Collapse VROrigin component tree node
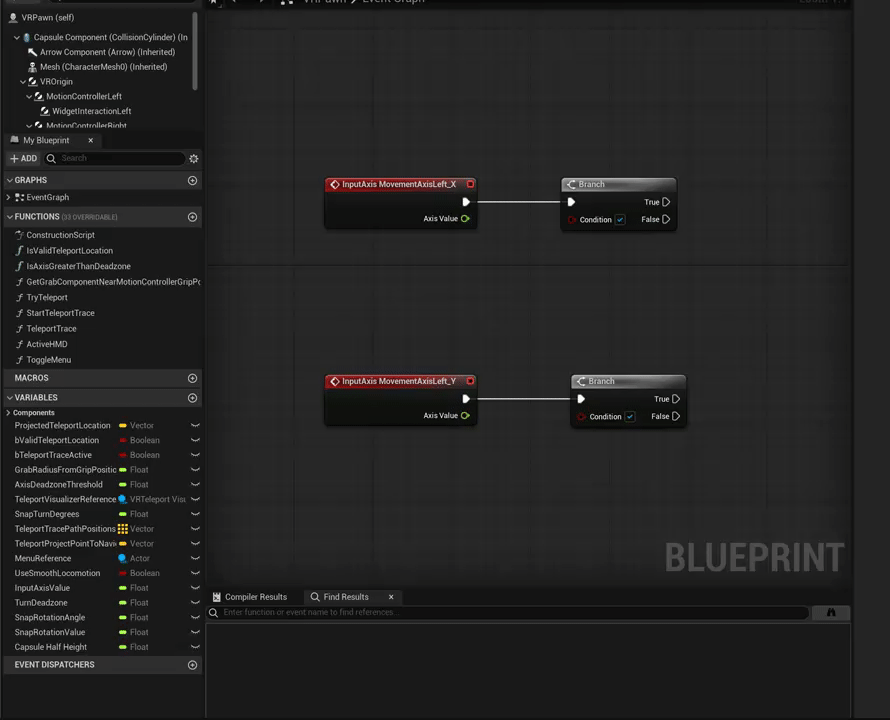890x720 pixels. point(23,82)
